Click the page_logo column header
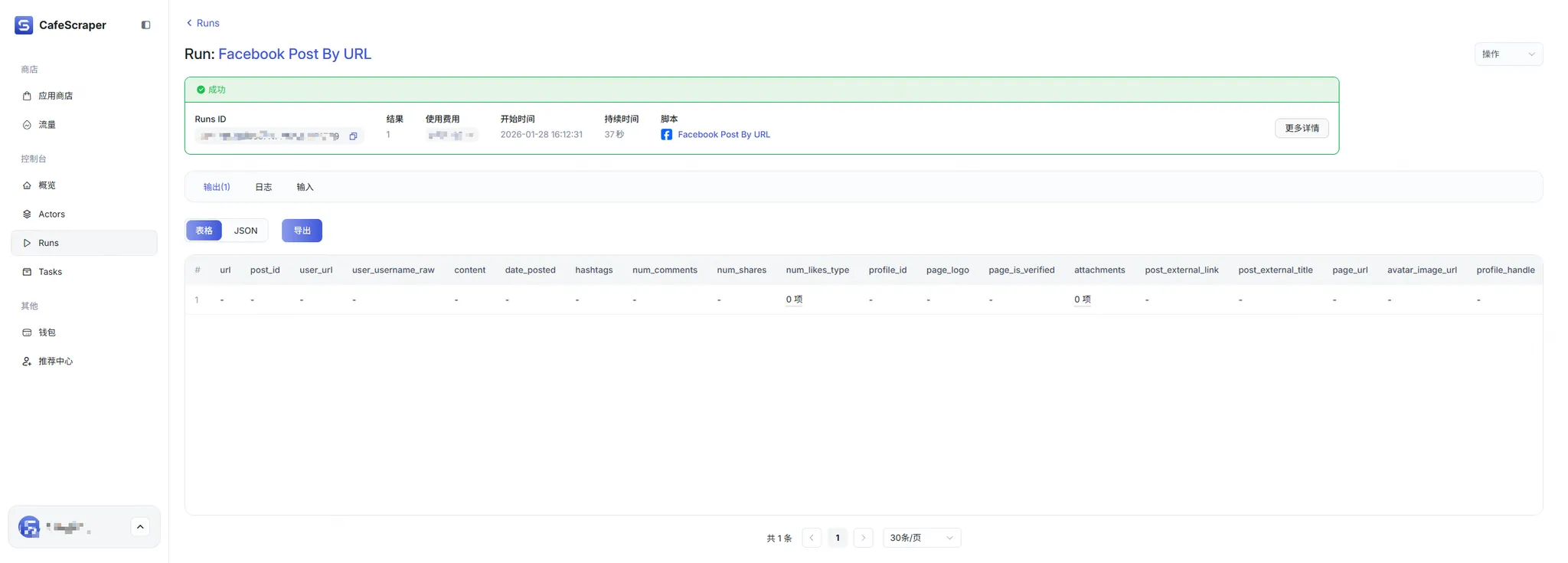The image size is (1568, 563). pyautogui.click(x=947, y=270)
